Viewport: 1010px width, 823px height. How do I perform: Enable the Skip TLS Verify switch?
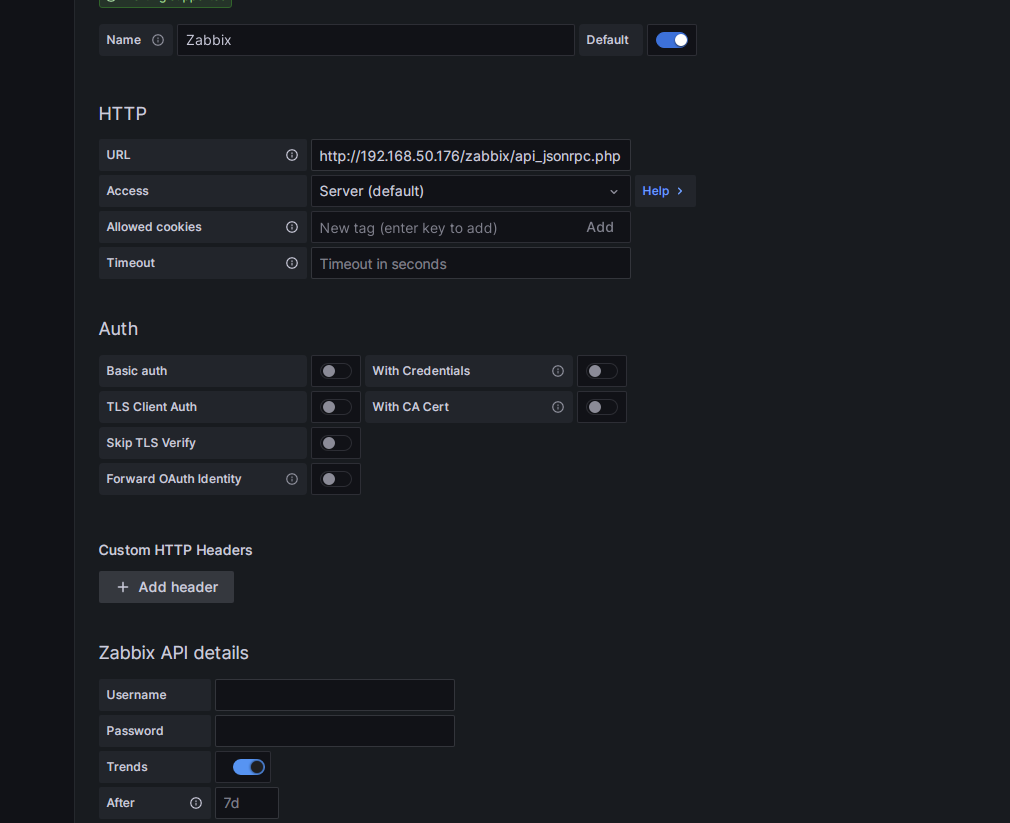(336, 443)
